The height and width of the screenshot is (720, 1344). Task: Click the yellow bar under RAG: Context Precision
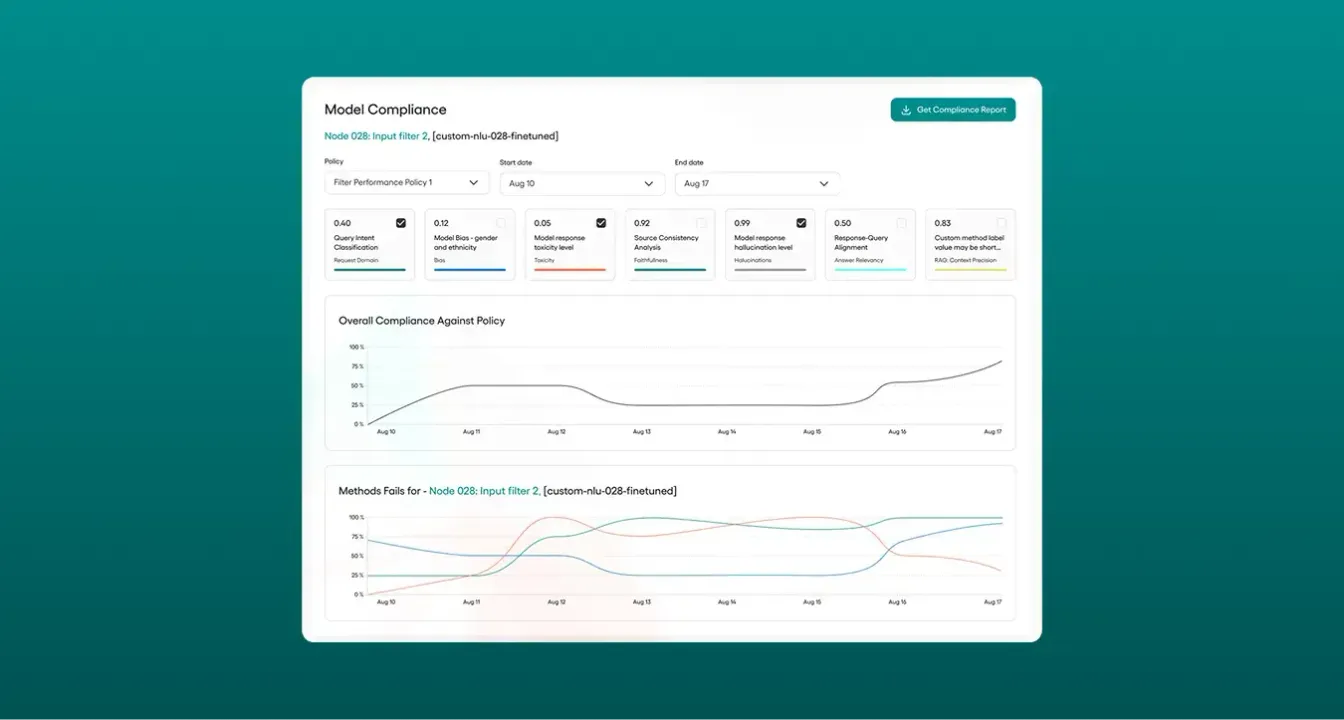tap(970, 270)
